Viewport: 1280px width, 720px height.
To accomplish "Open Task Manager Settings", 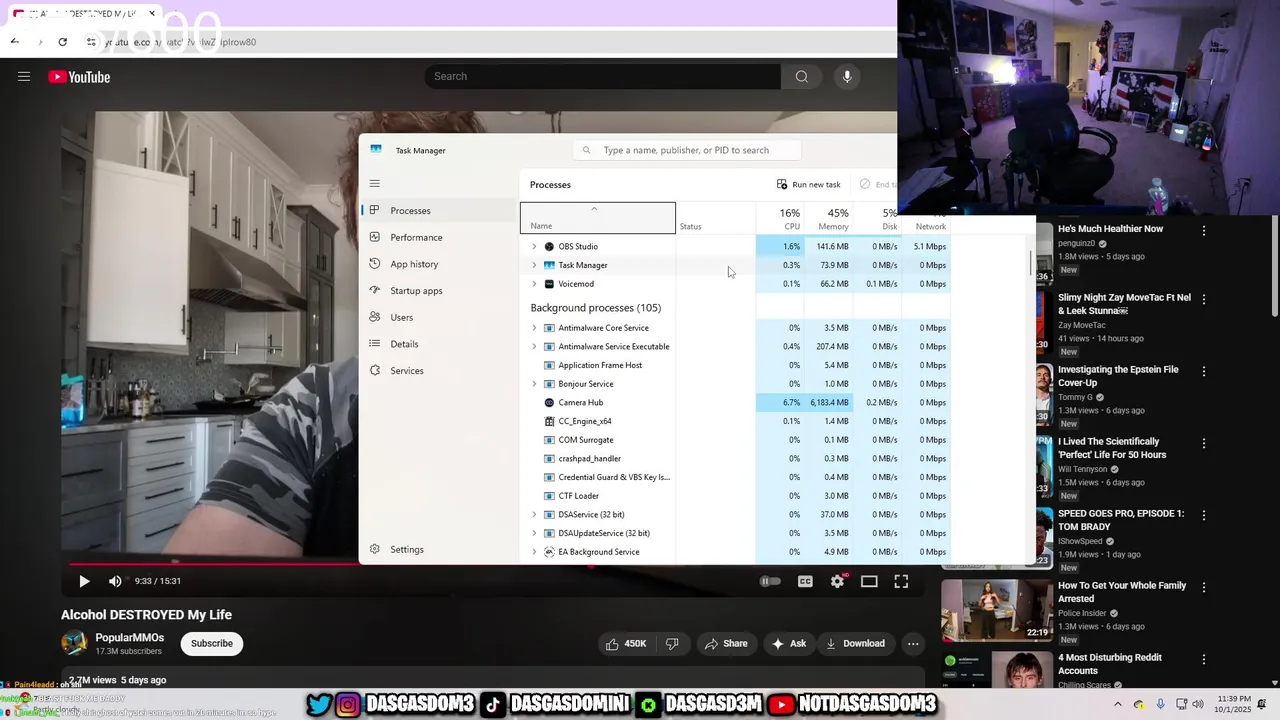I will tap(438, 549).
